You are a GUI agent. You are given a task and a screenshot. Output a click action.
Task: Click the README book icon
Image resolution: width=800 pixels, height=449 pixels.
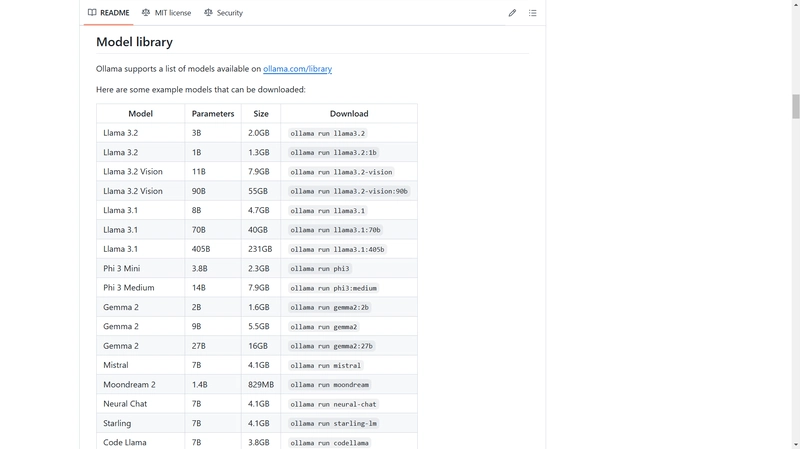[92, 12]
